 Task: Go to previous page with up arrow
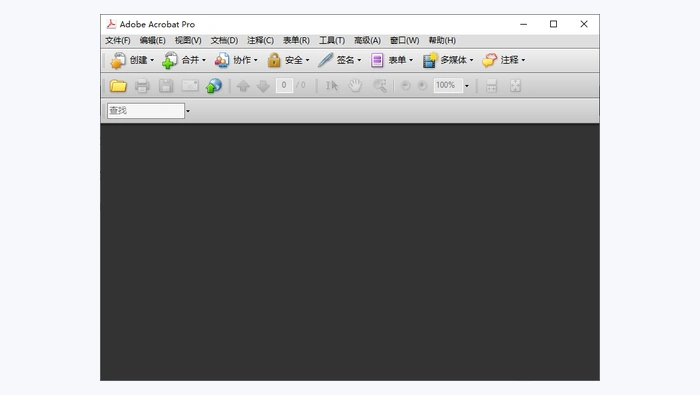tap(243, 86)
